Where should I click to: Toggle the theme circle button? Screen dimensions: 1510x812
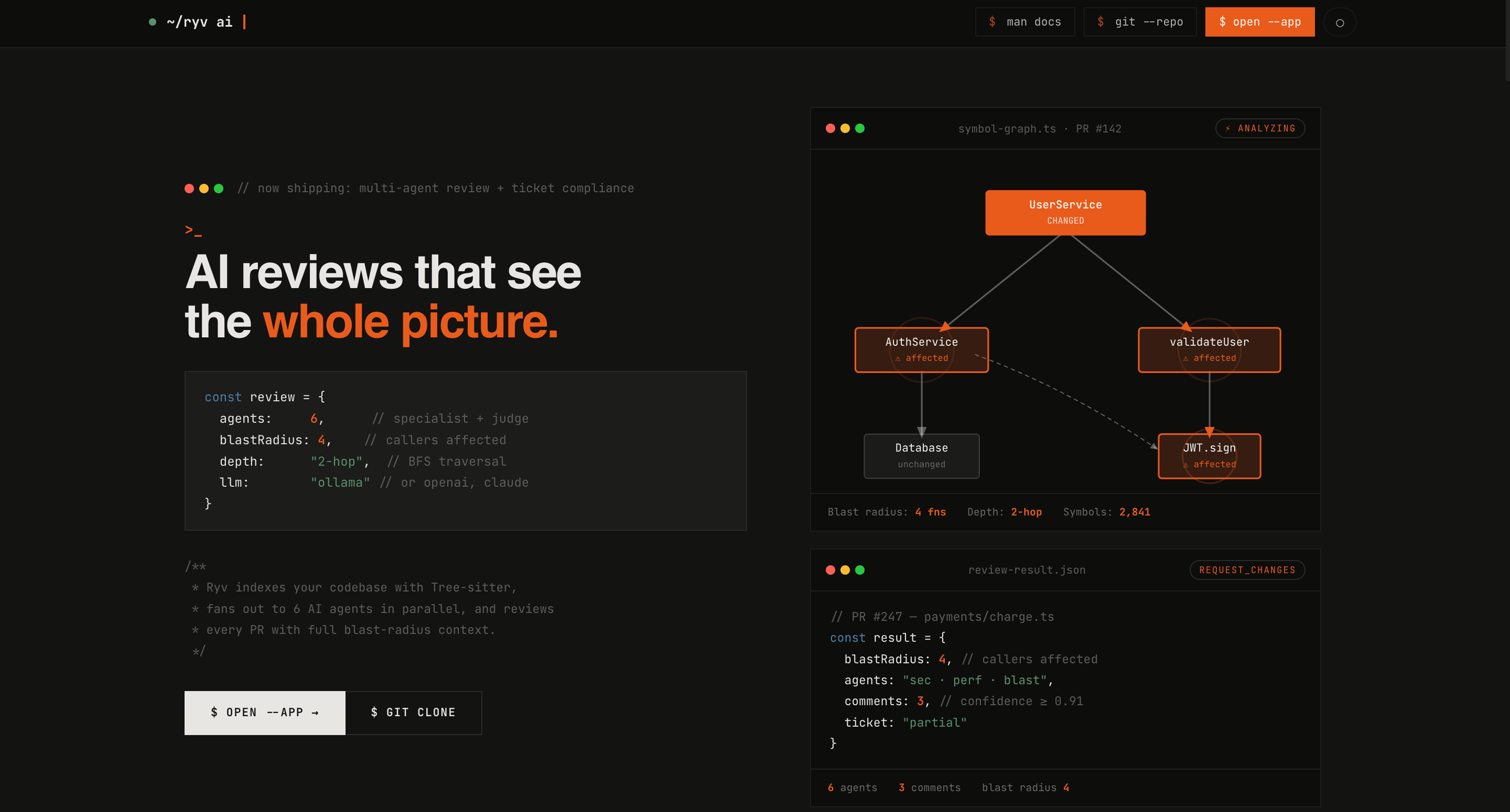pyautogui.click(x=1340, y=22)
